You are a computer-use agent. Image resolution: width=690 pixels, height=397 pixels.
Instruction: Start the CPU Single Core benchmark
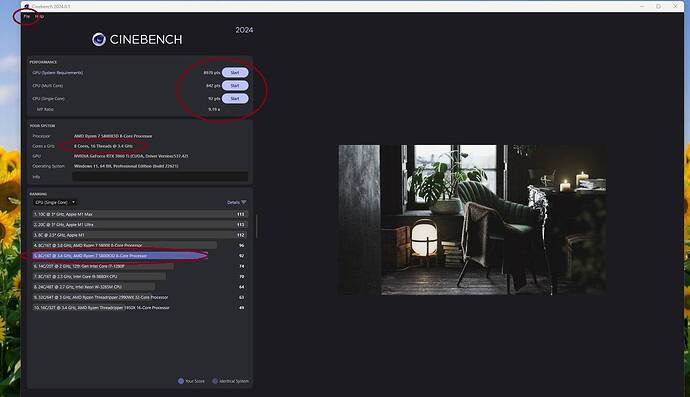click(235, 99)
